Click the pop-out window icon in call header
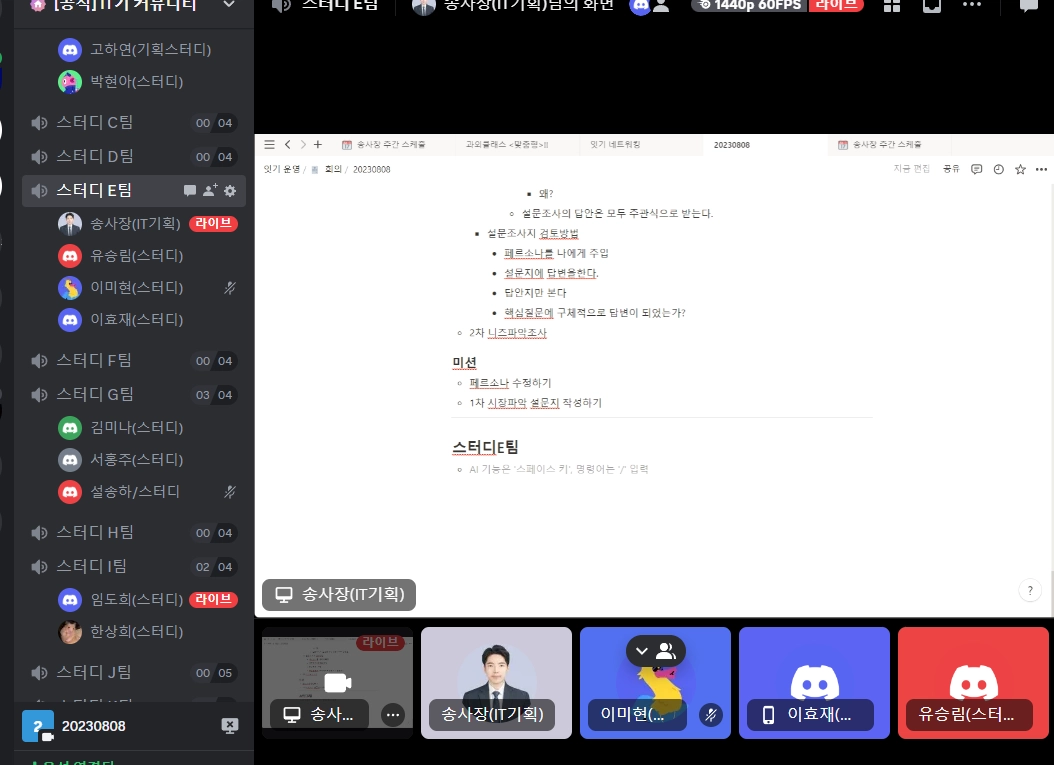The image size is (1054, 765). click(932, 5)
